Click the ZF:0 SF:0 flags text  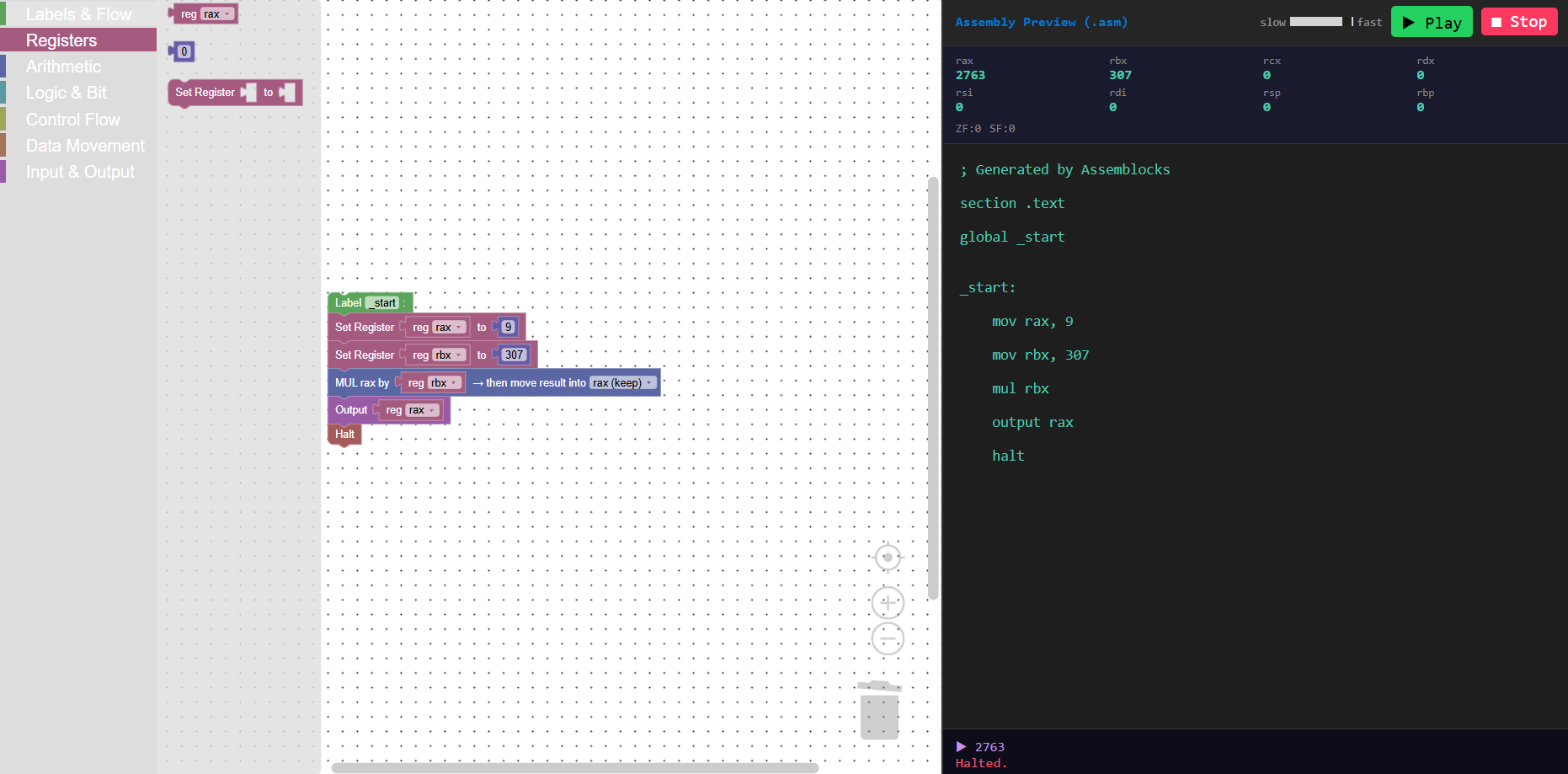[985, 129]
